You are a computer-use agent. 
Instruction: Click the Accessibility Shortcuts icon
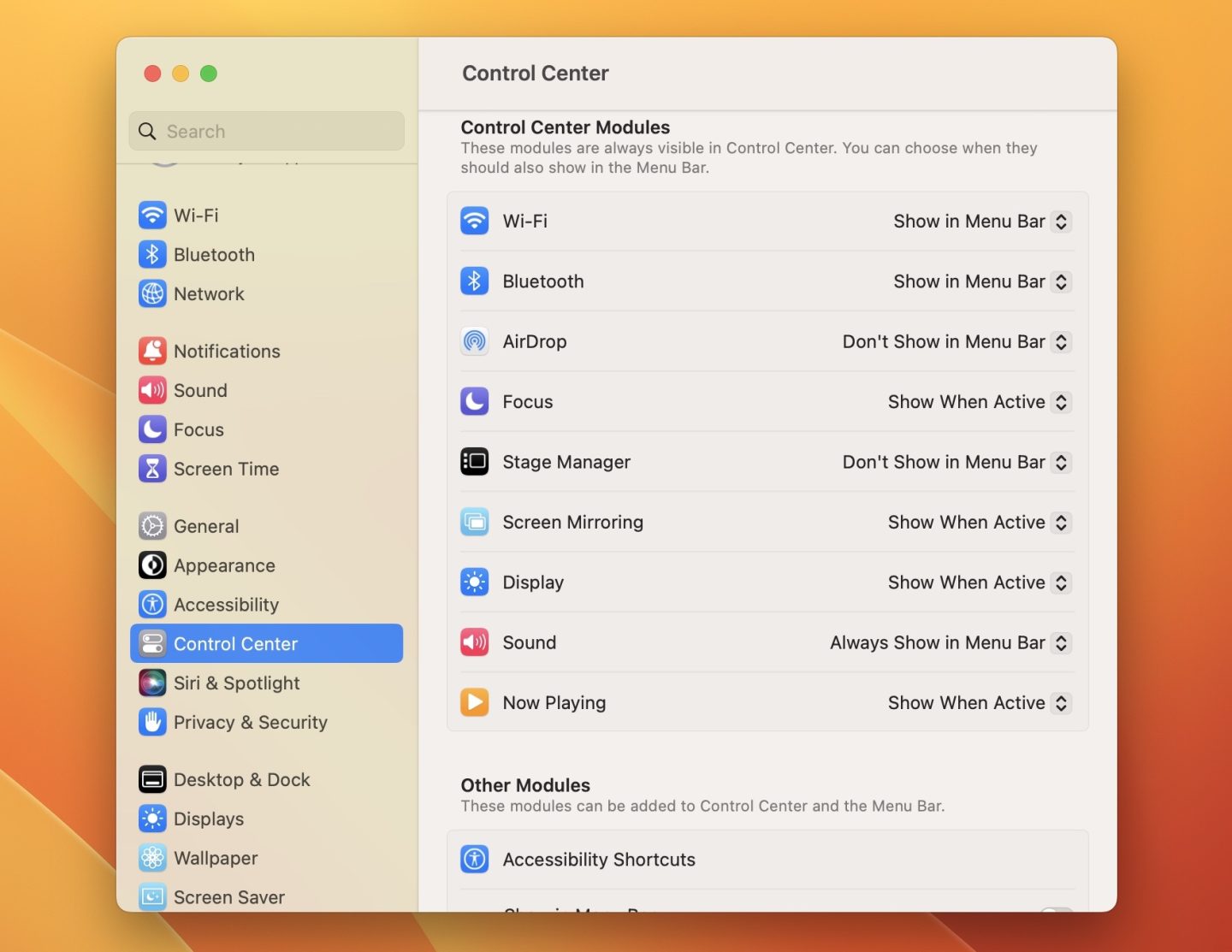pyautogui.click(x=475, y=860)
